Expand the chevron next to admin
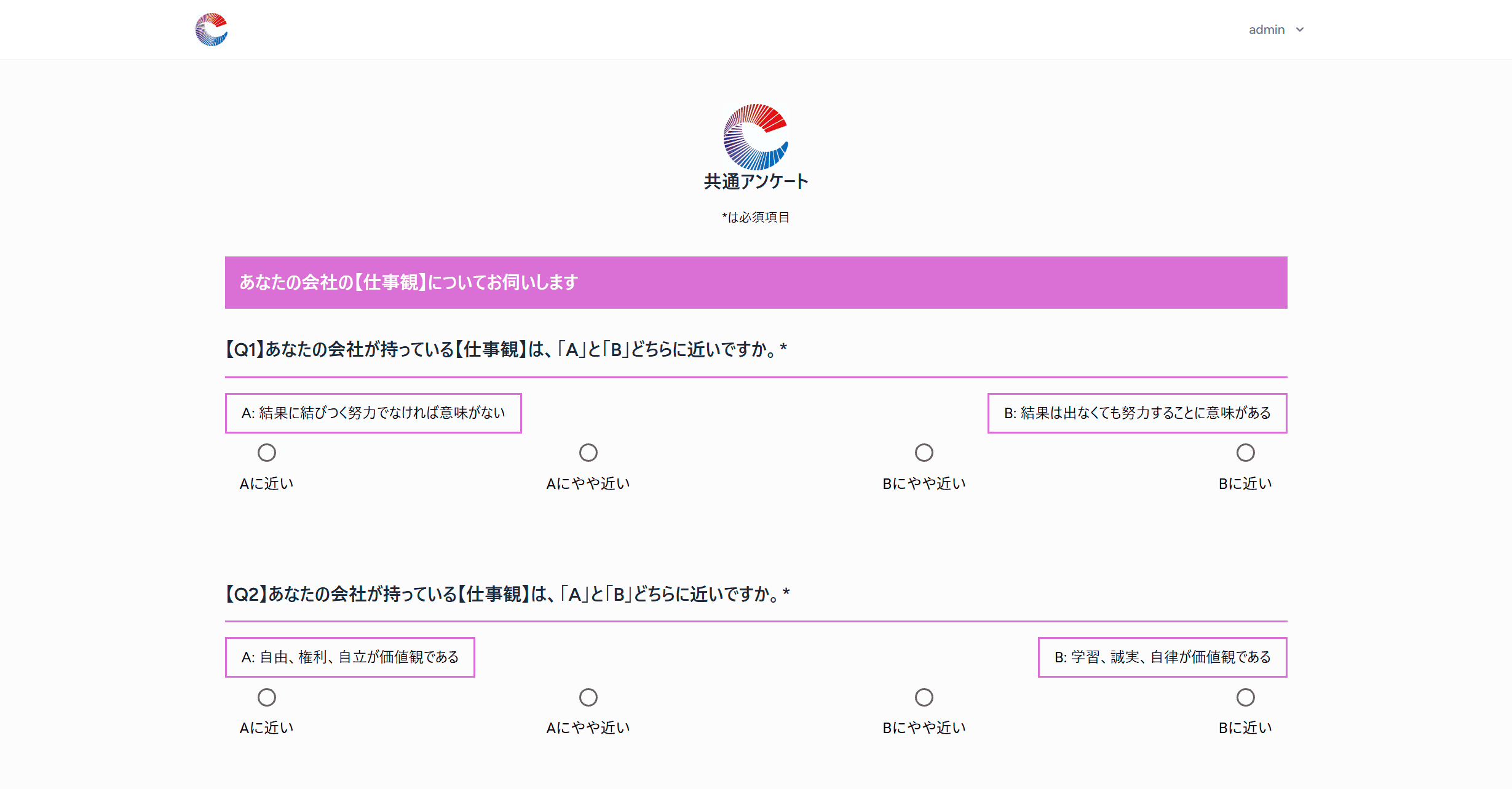The height and width of the screenshot is (789, 1512). (x=1299, y=29)
